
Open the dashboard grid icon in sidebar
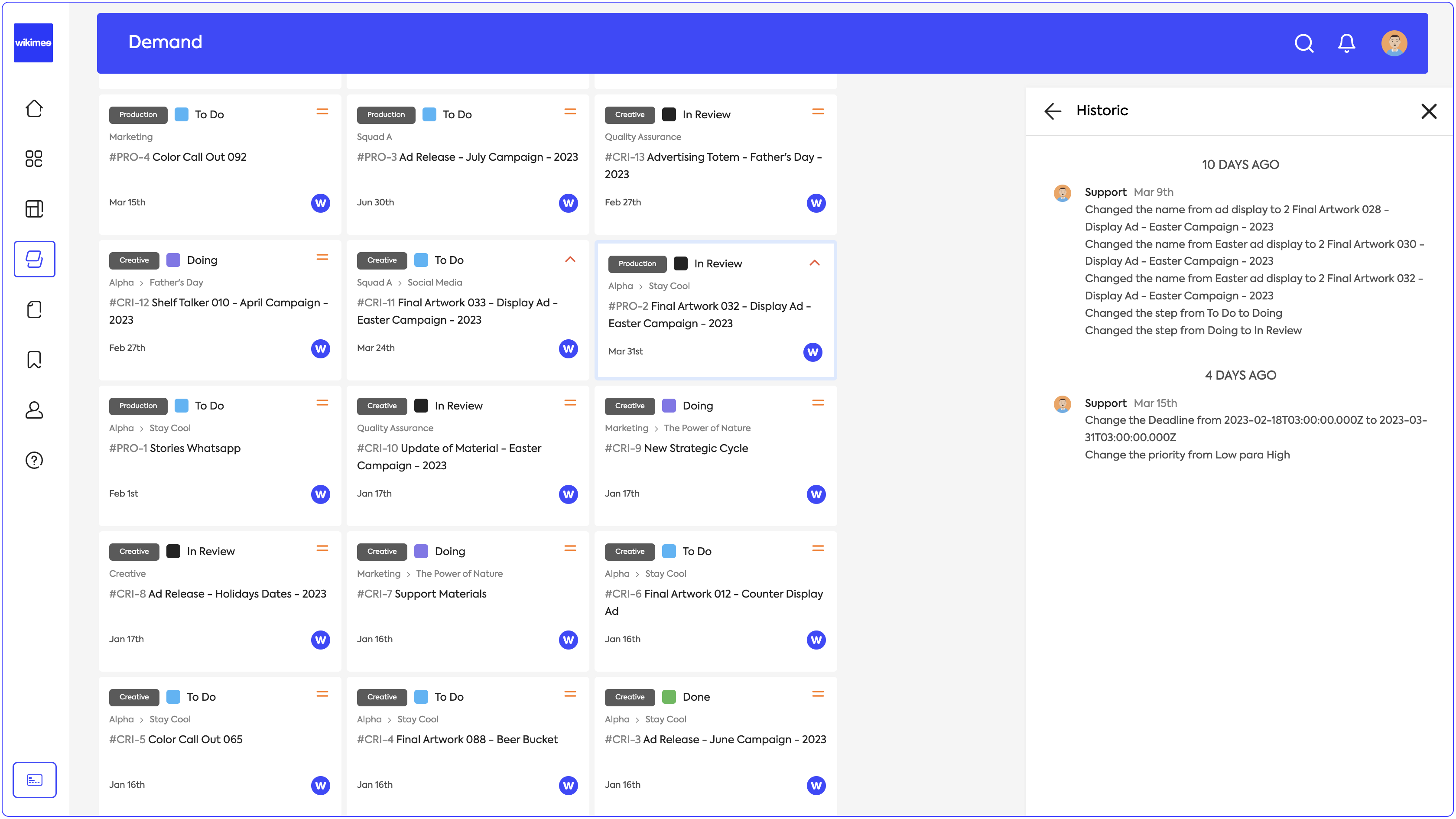click(x=34, y=159)
